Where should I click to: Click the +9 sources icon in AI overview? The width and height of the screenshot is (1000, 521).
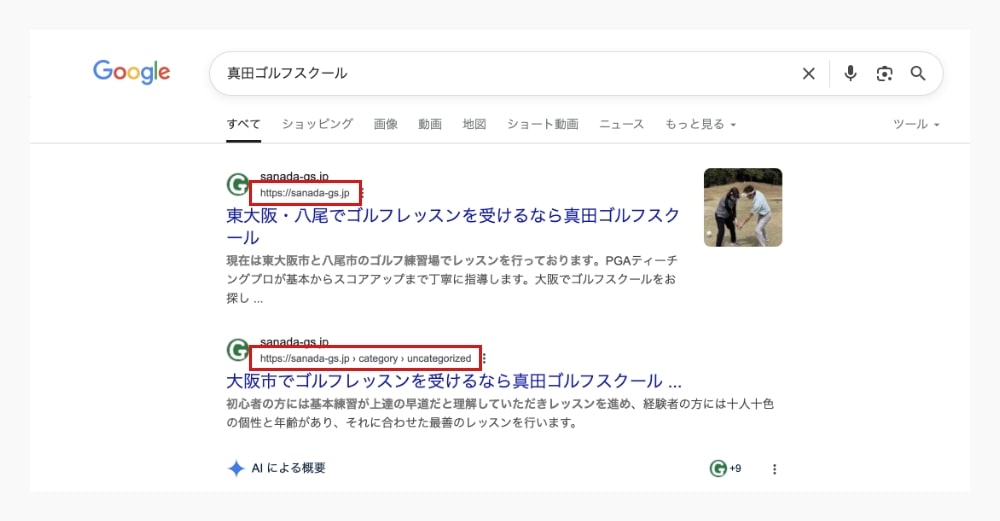(x=725, y=469)
